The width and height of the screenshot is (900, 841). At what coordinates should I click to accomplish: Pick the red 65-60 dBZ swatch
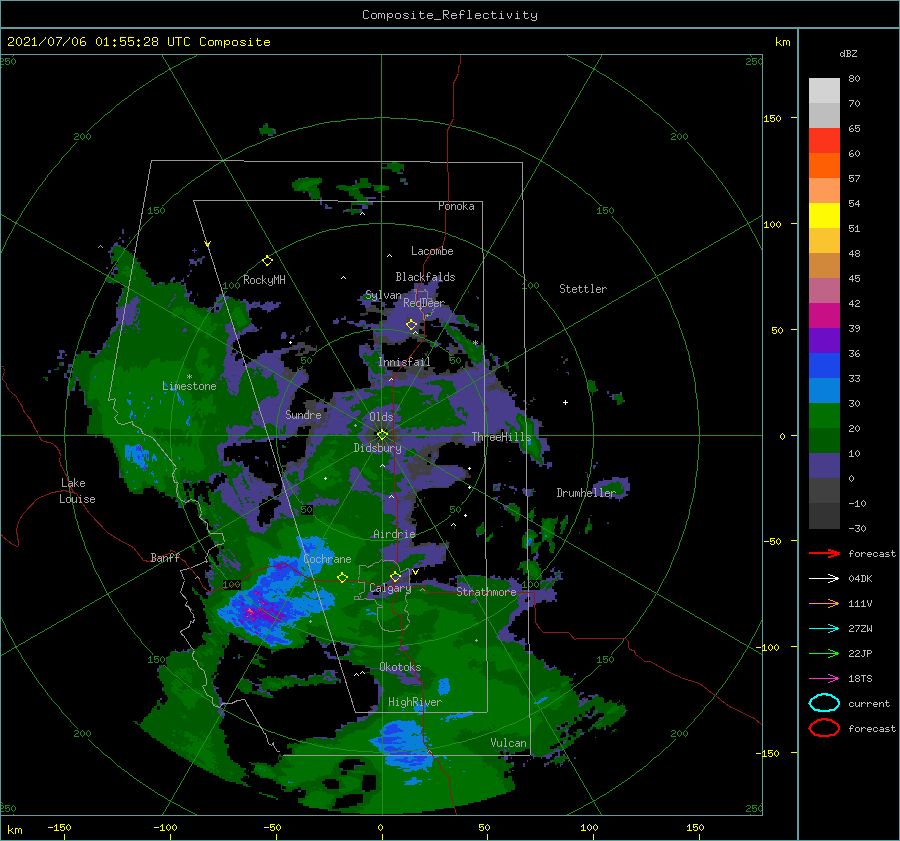point(824,140)
